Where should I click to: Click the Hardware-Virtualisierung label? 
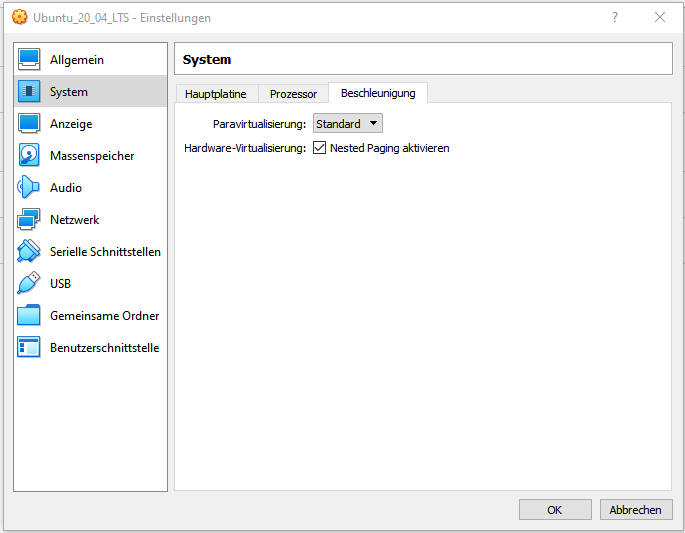245,148
